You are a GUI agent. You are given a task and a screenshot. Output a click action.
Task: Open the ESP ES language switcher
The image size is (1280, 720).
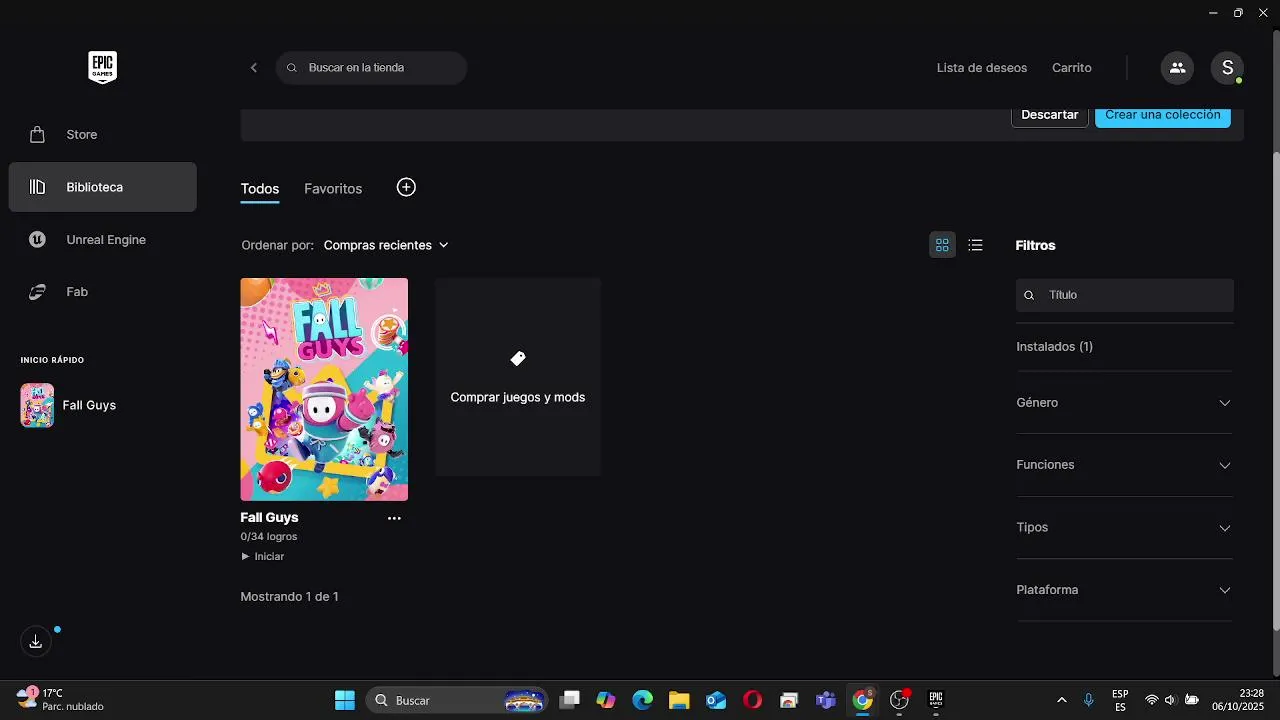pos(1121,700)
